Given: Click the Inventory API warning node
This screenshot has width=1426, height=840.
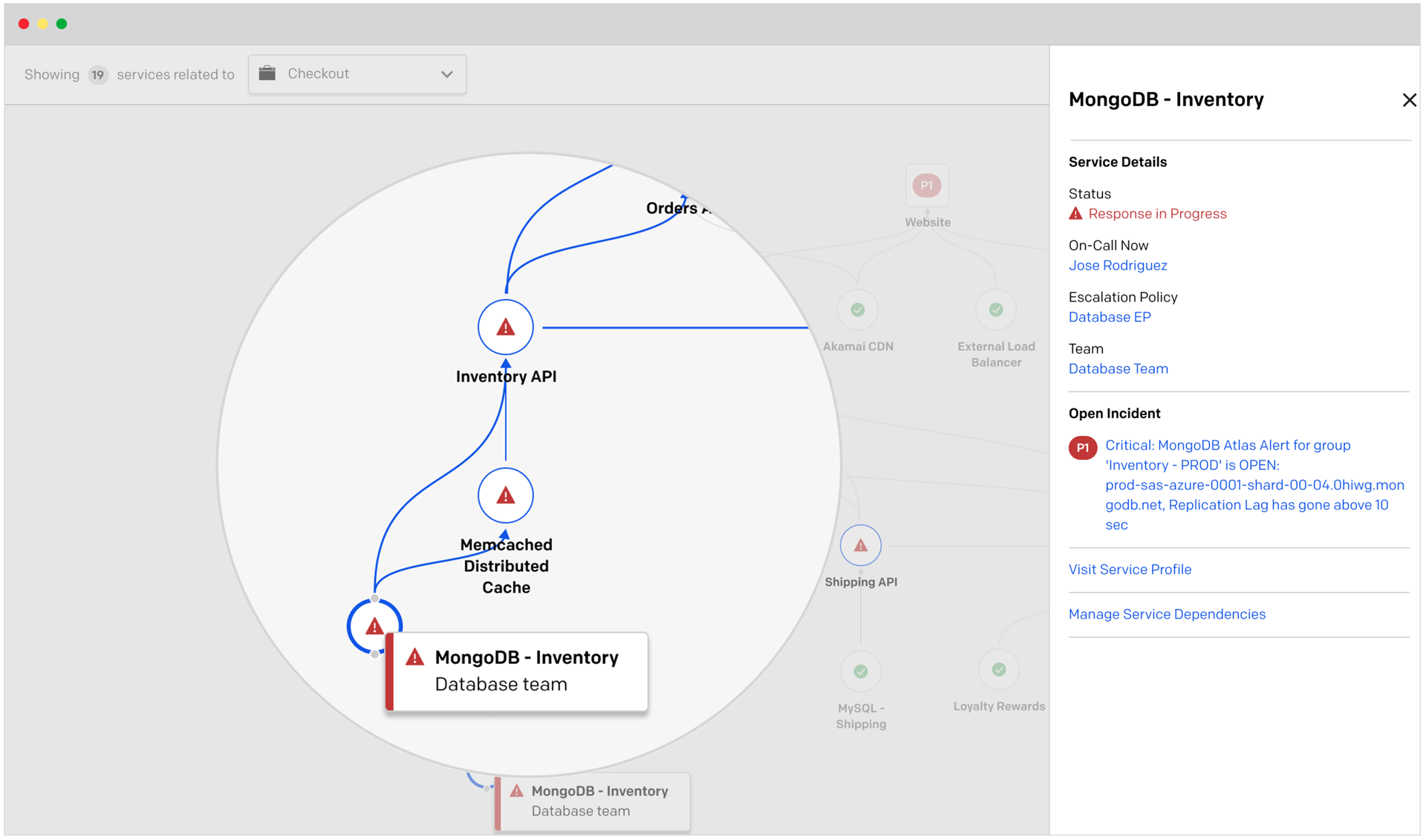Looking at the screenshot, I should click(x=505, y=327).
